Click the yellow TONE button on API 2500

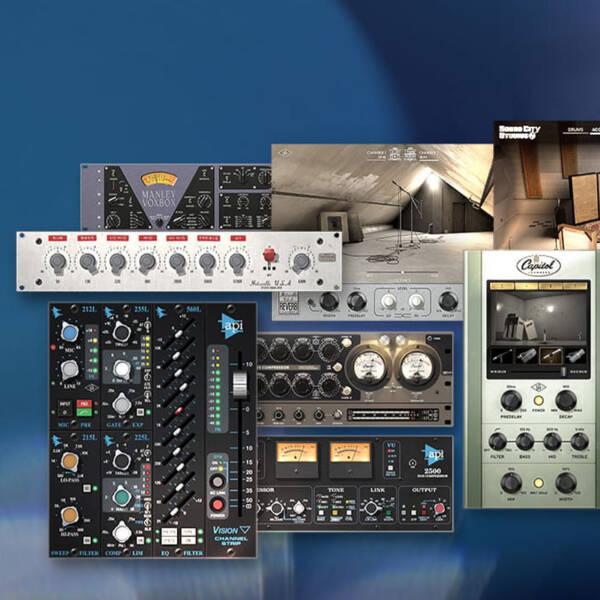(335, 513)
